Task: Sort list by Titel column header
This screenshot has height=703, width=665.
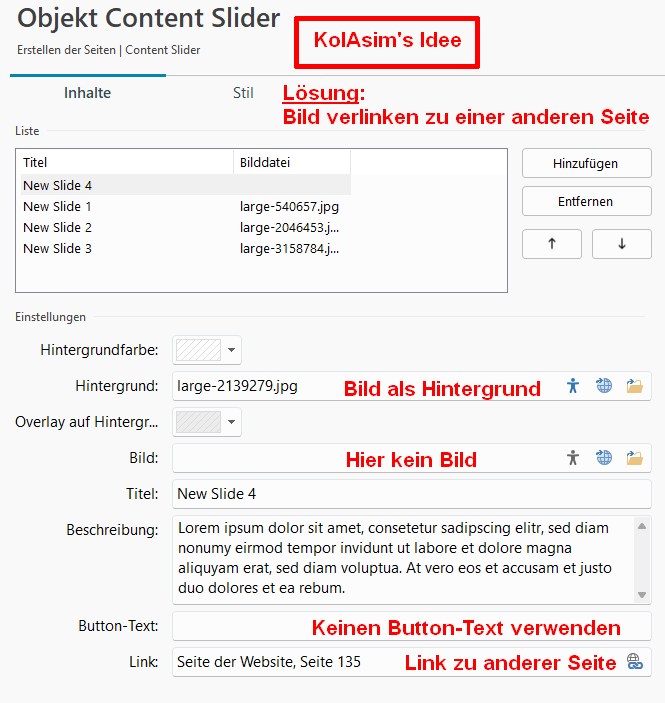Action: pos(125,162)
